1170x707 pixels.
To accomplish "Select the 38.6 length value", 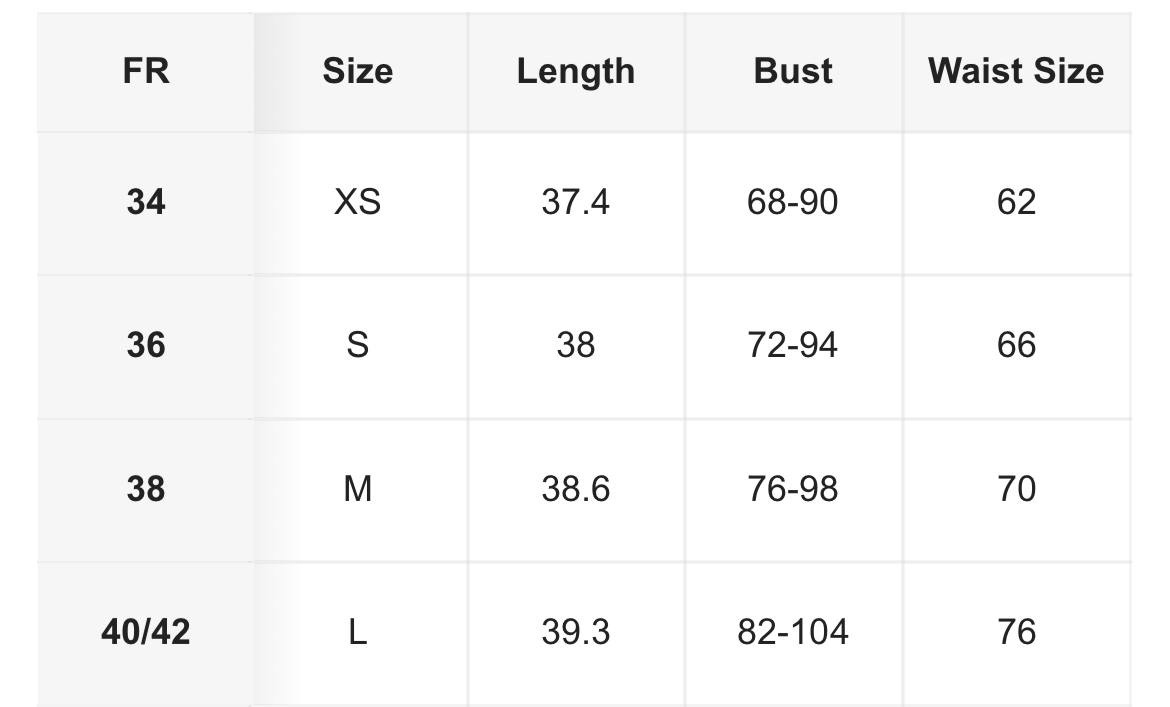I will click(x=575, y=489).
